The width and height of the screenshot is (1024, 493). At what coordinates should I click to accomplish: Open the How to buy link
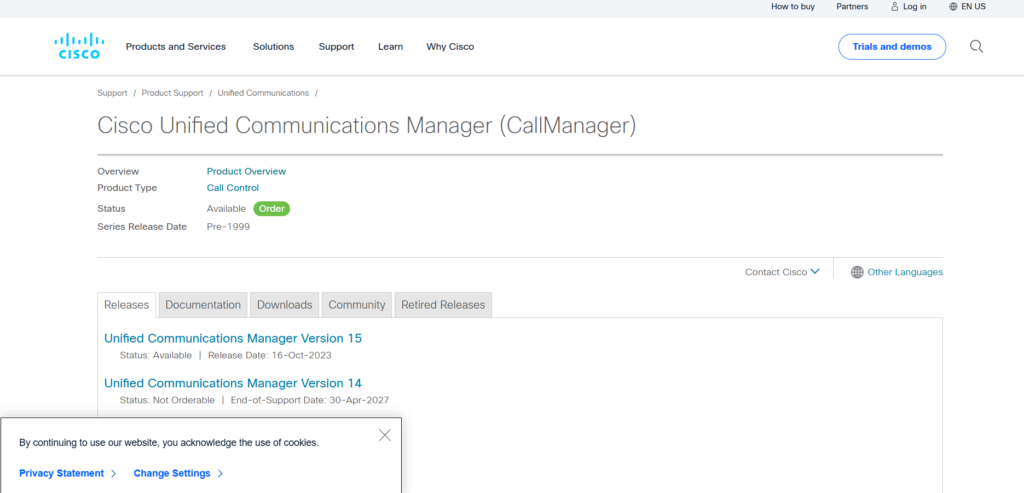point(793,7)
